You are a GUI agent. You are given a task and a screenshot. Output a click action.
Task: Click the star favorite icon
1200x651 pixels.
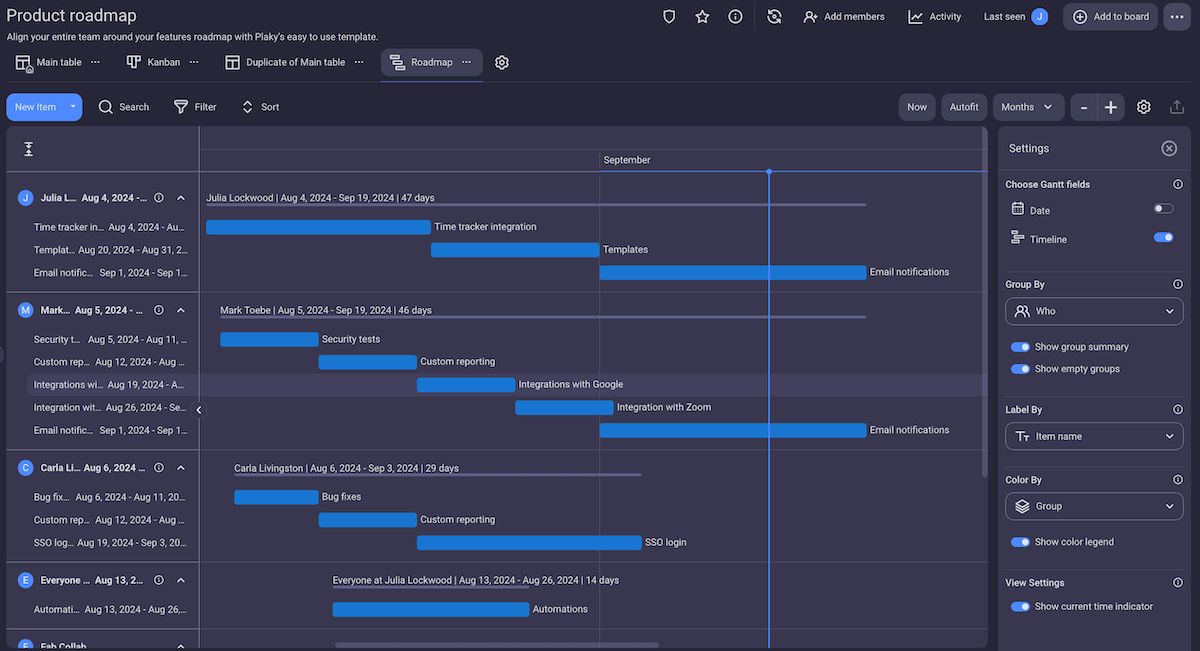702,17
